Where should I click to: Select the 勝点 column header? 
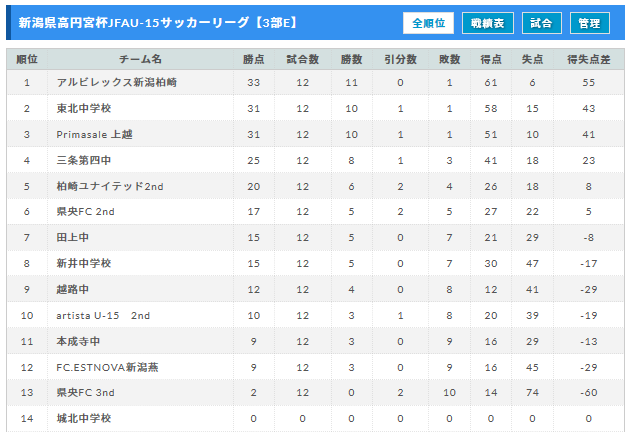click(254, 60)
